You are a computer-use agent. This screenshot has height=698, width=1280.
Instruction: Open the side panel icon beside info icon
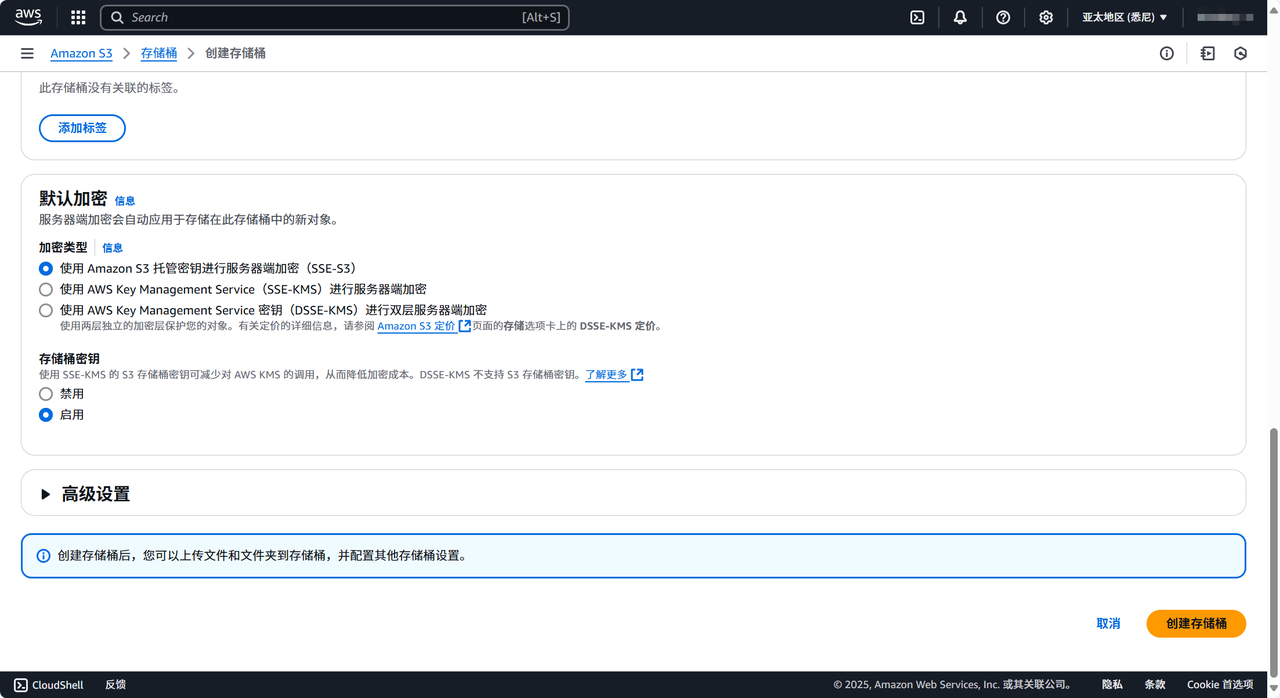1207,53
